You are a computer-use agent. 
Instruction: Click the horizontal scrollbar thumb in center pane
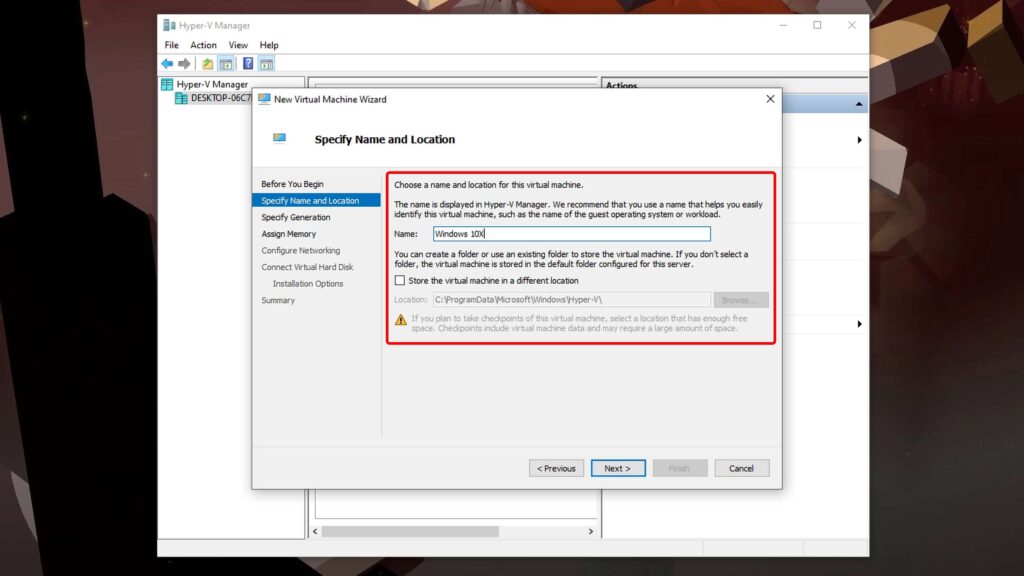pos(410,532)
